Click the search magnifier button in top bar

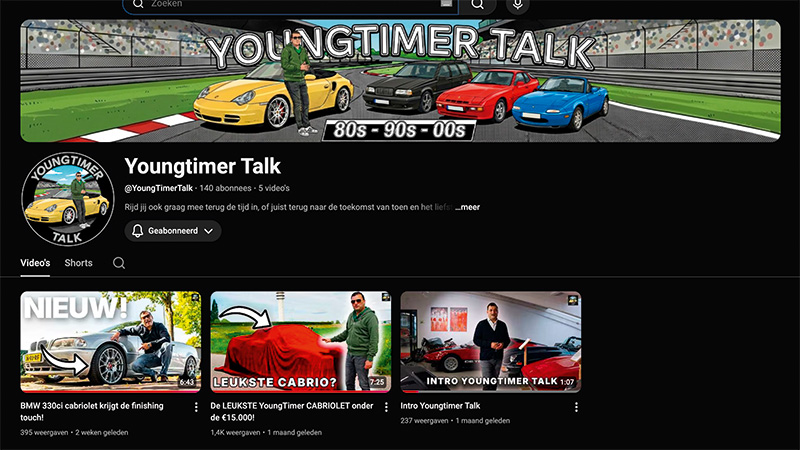coord(478,4)
